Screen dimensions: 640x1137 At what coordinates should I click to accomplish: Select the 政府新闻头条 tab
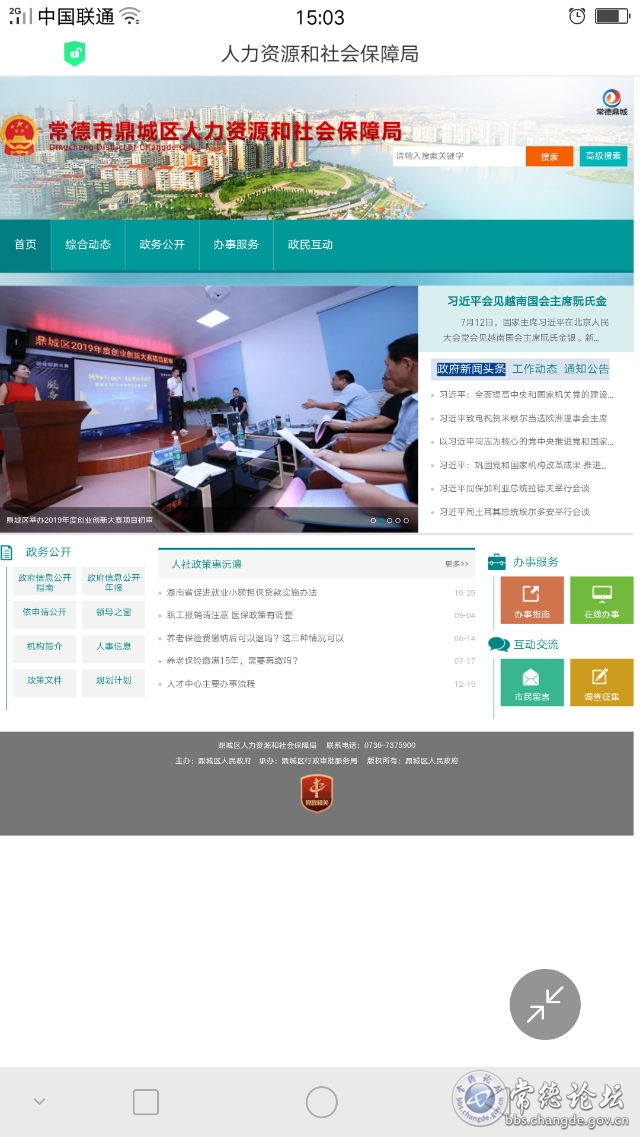click(471, 369)
